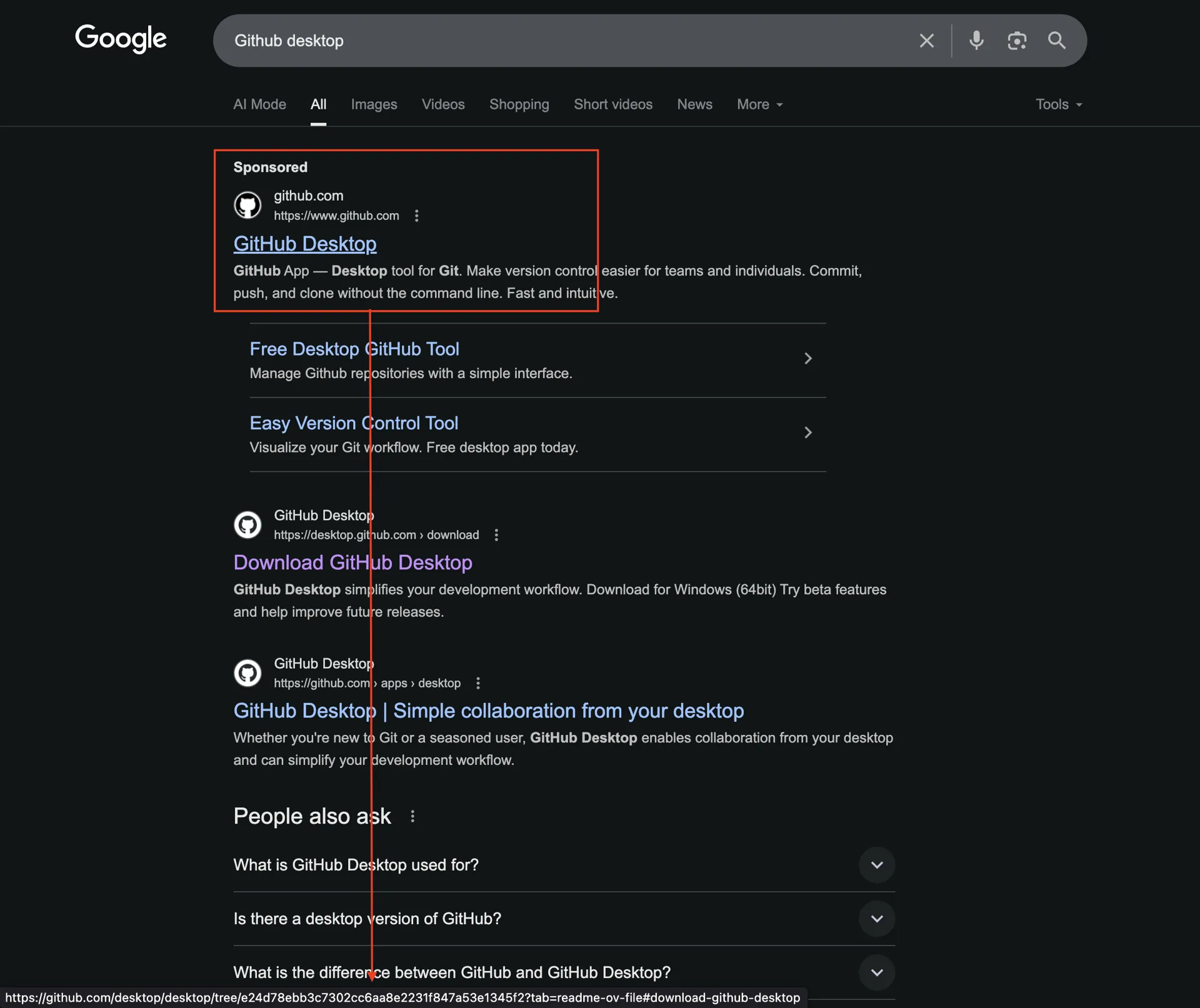The image size is (1200, 1008).
Task: Expand 'Is there a desktop version of GitHub?'
Action: [x=876, y=919]
